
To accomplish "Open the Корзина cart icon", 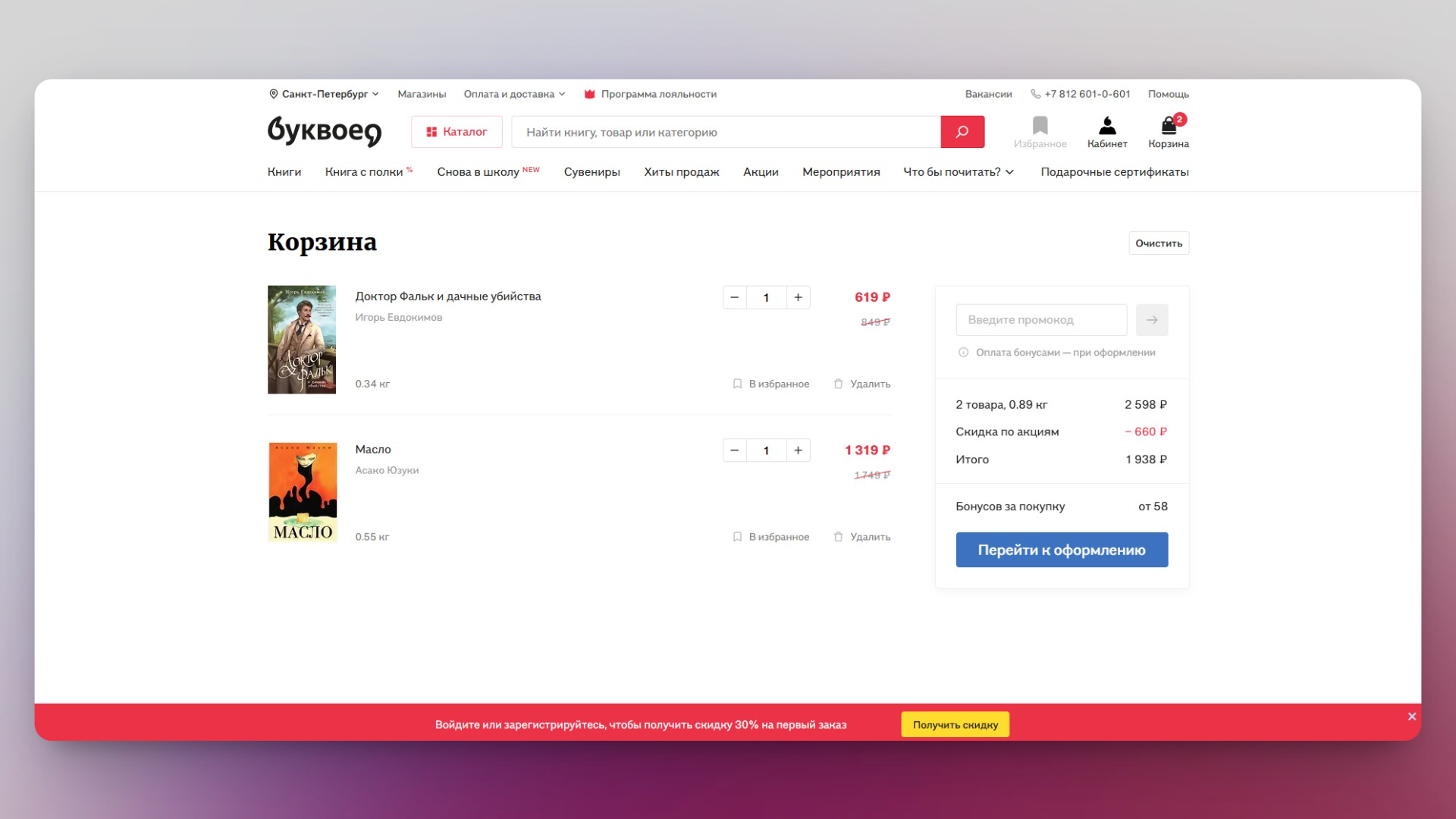I will [1168, 131].
